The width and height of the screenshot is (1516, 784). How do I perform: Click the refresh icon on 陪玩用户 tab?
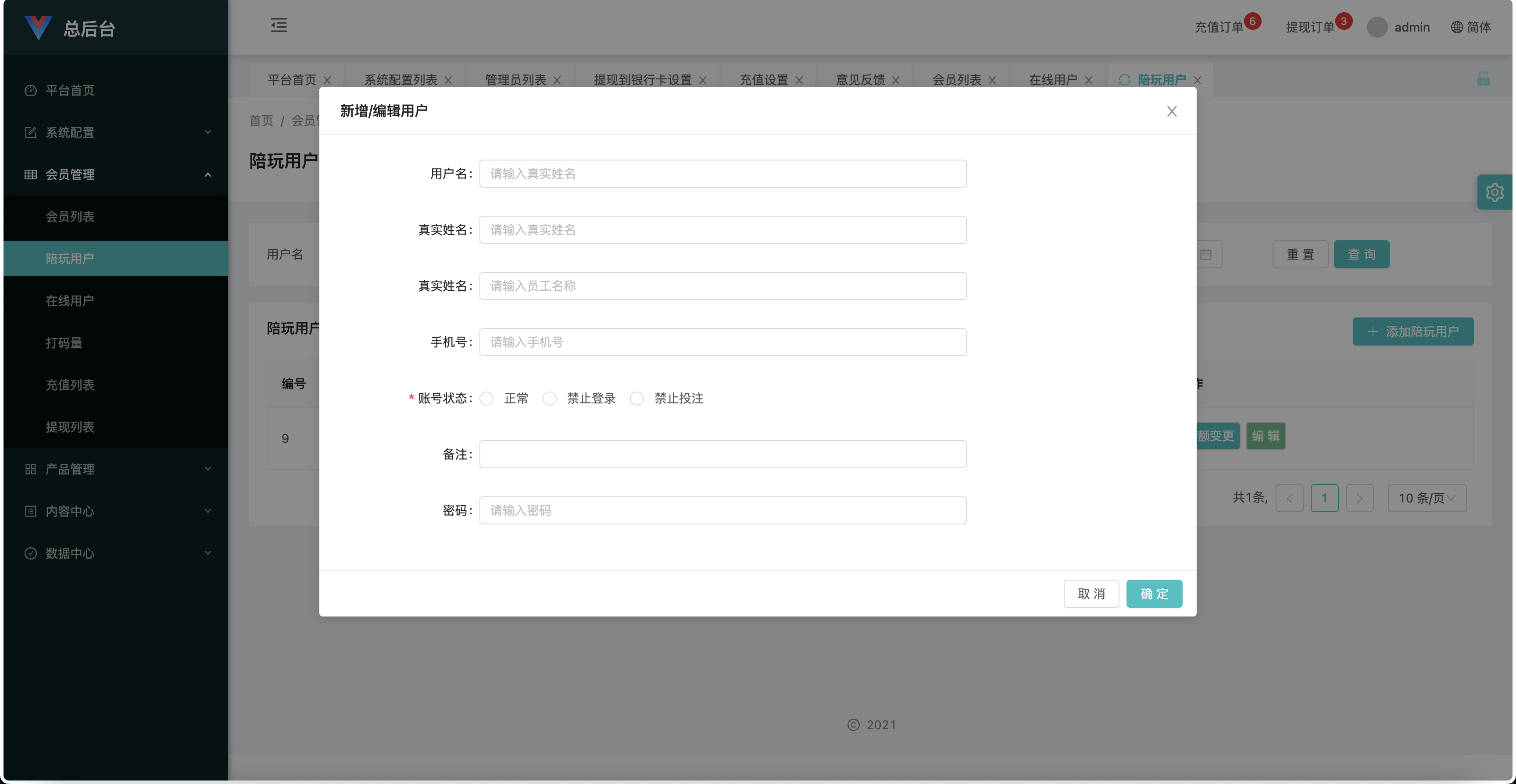(1124, 80)
